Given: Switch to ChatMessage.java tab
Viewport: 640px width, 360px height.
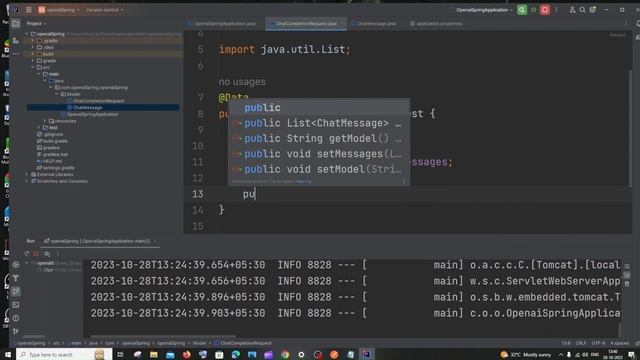Looking at the screenshot, I should (x=374, y=24).
